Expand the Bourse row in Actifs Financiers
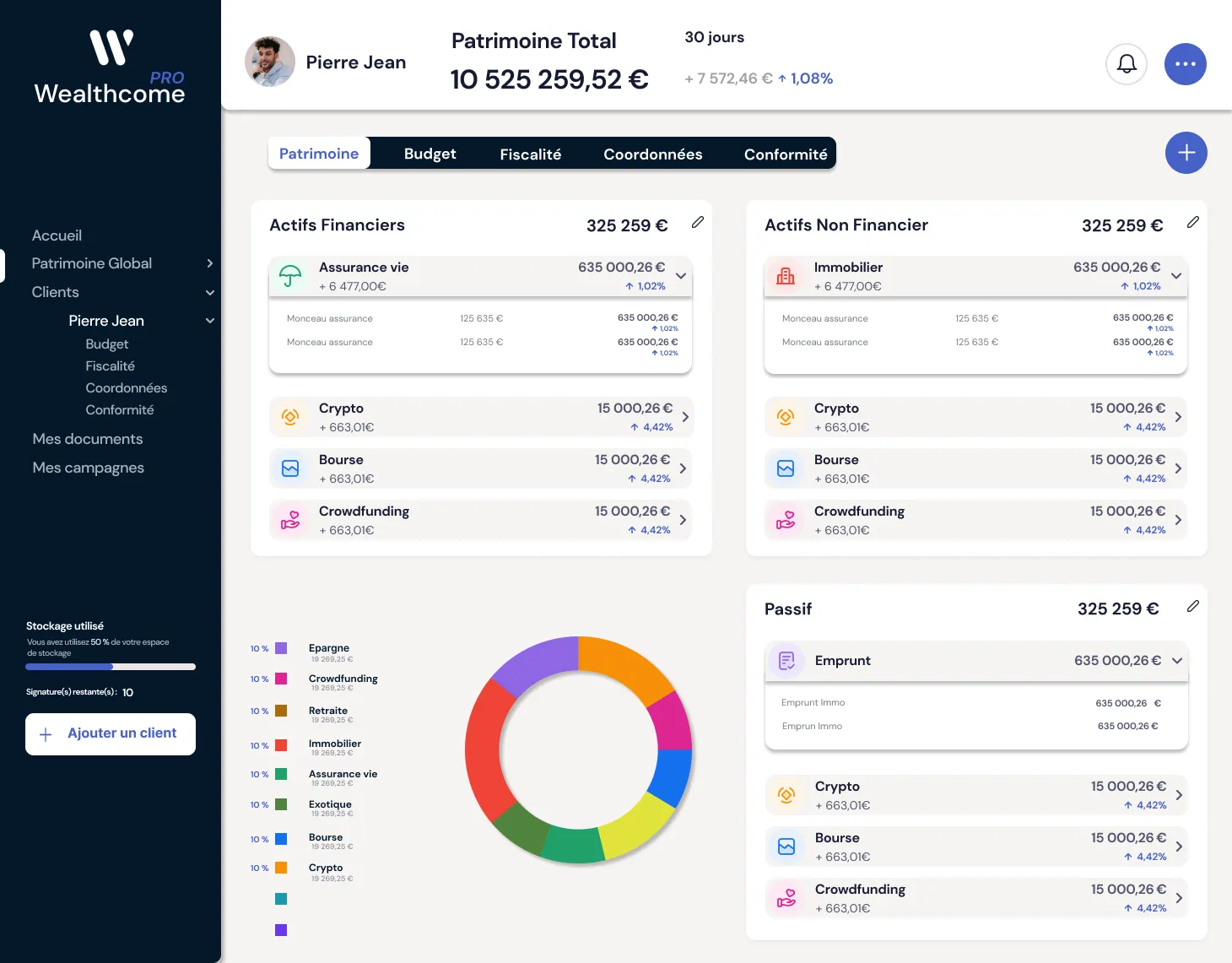Viewport: 1232px width, 963px height. coord(683,468)
